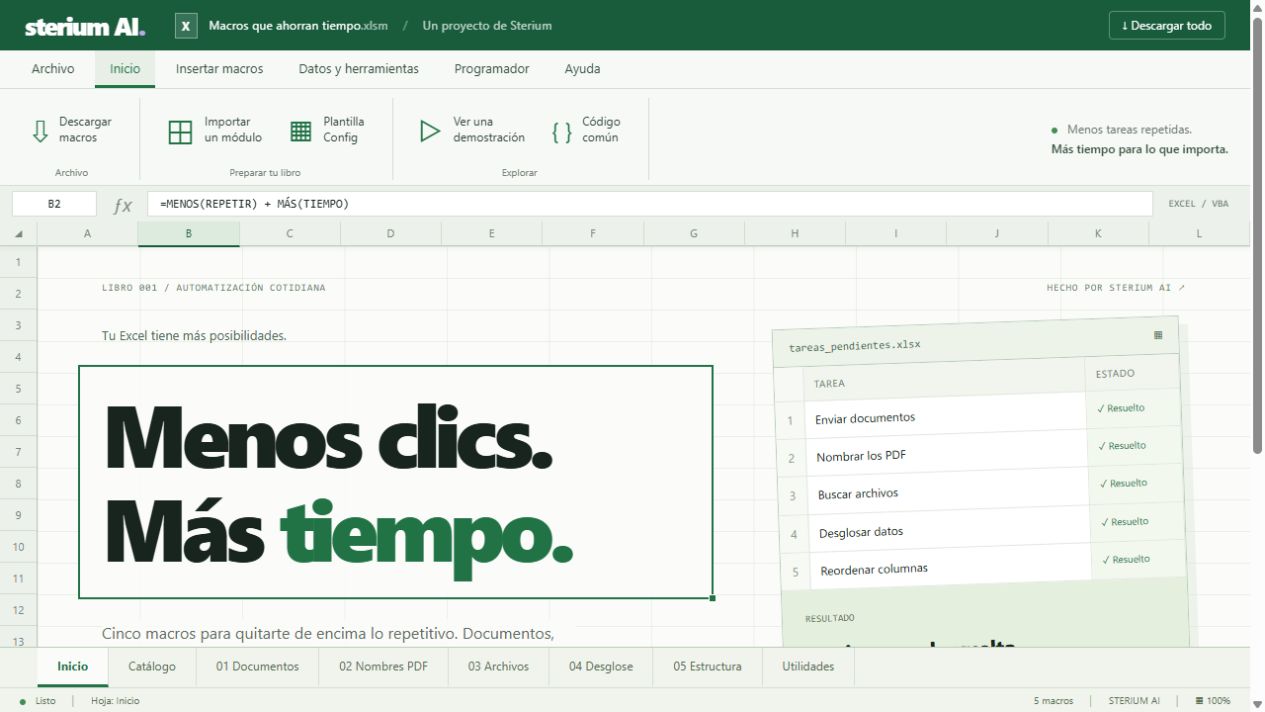Go to the 03 Archivos sheet tab
The height and width of the screenshot is (712, 1265).
click(x=498, y=666)
